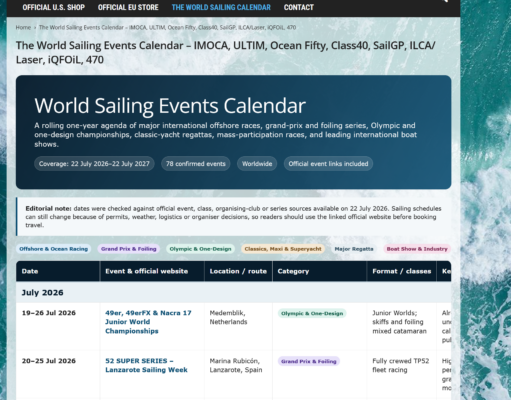Select the Offshore & Ocean Racing legend tag

click(x=53, y=249)
